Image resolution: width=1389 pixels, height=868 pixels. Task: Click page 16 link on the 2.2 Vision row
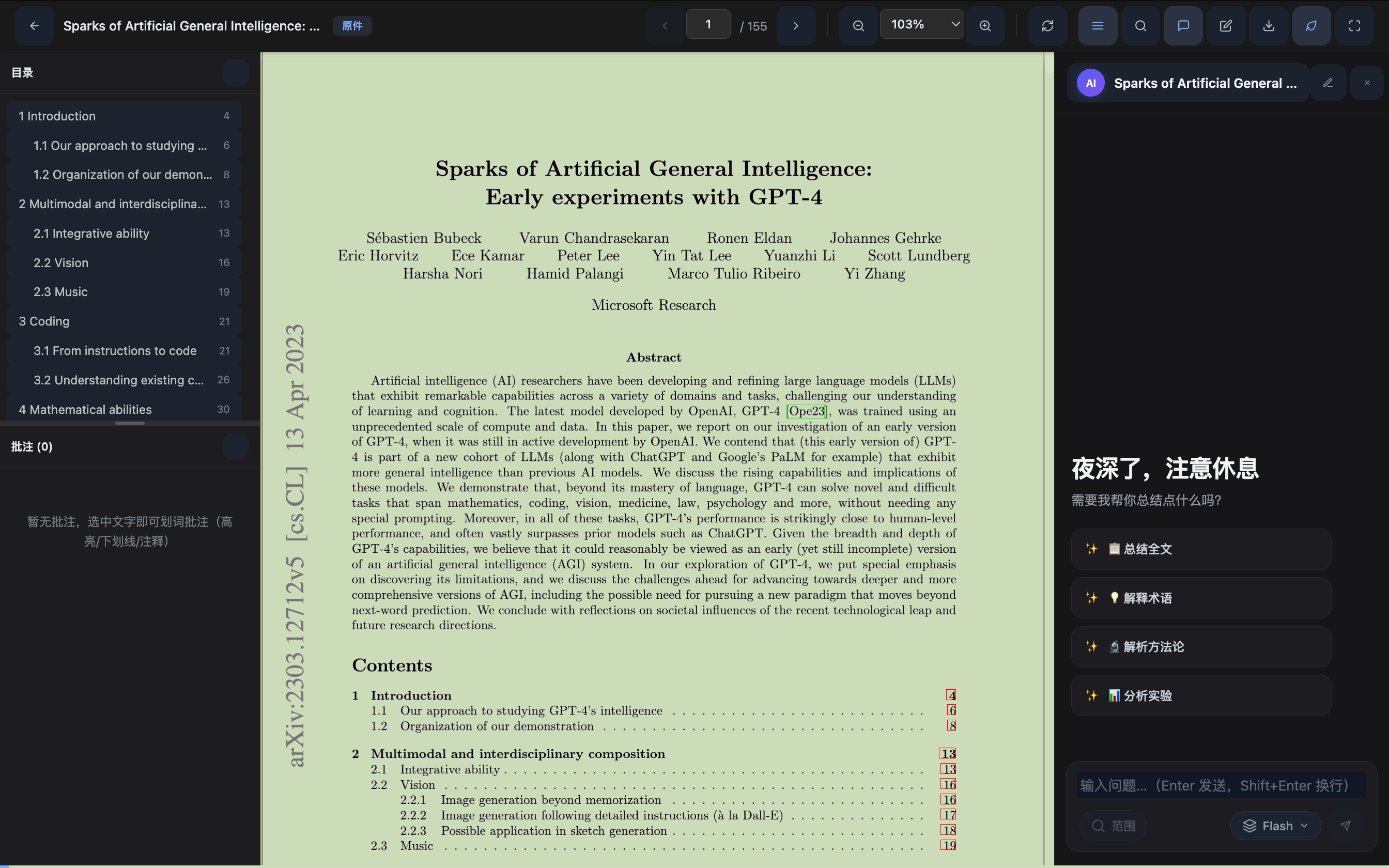(x=948, y=785)
